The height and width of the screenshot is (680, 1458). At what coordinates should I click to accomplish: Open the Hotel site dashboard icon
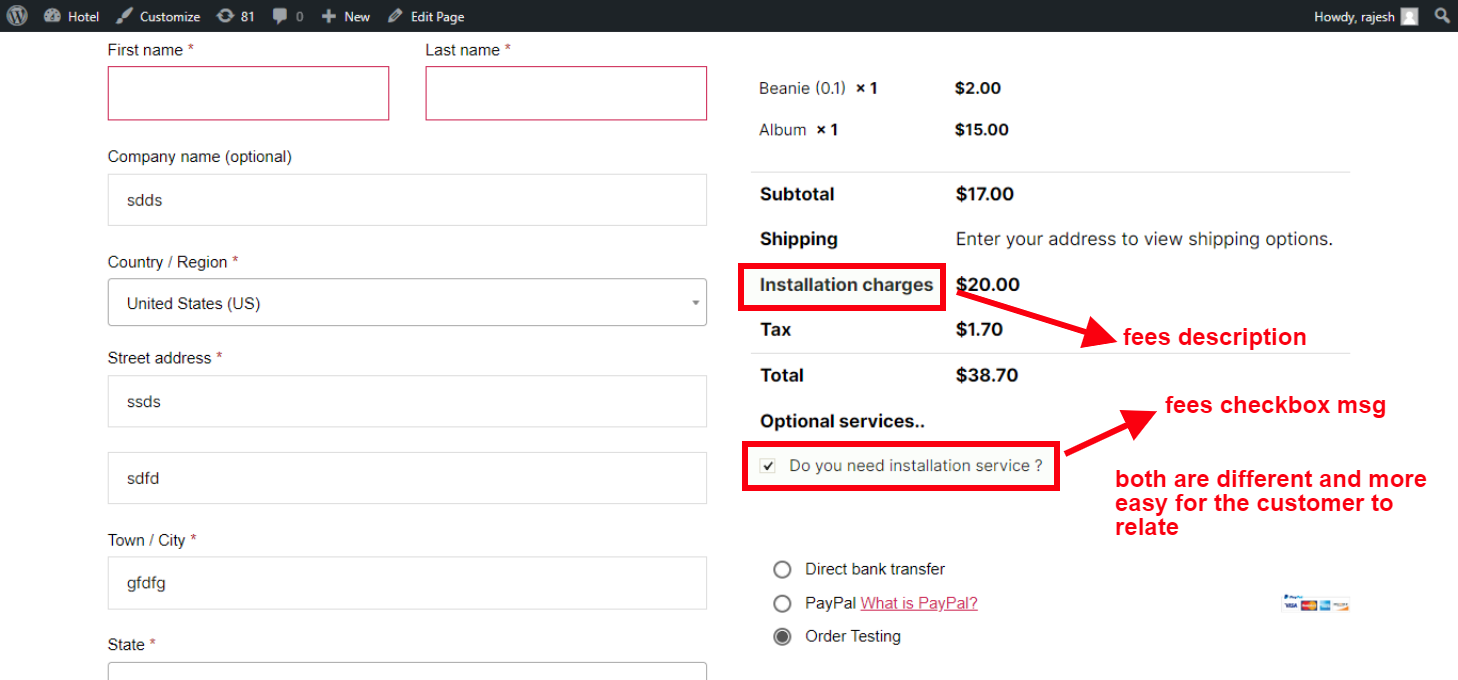coord(52,16)
